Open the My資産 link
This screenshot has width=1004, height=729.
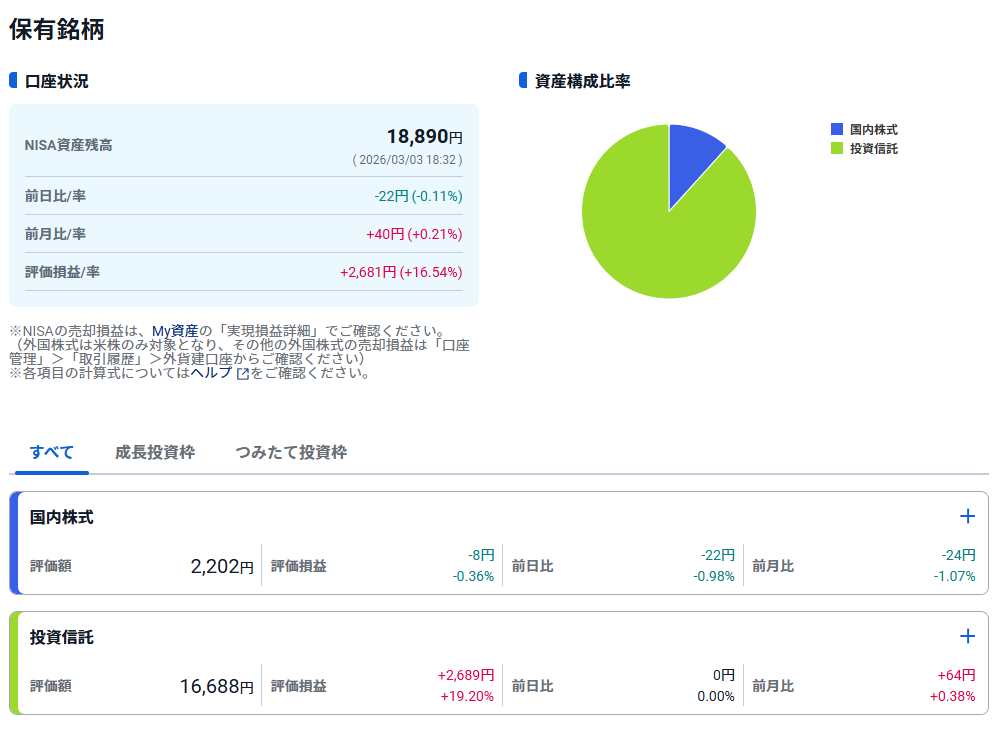click(175, 330)
